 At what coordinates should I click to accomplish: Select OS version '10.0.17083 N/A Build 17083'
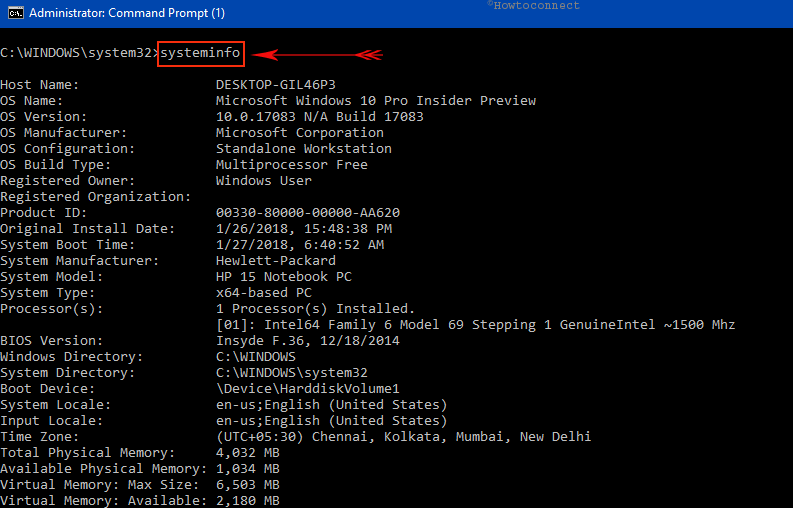(x=320, y=117)
